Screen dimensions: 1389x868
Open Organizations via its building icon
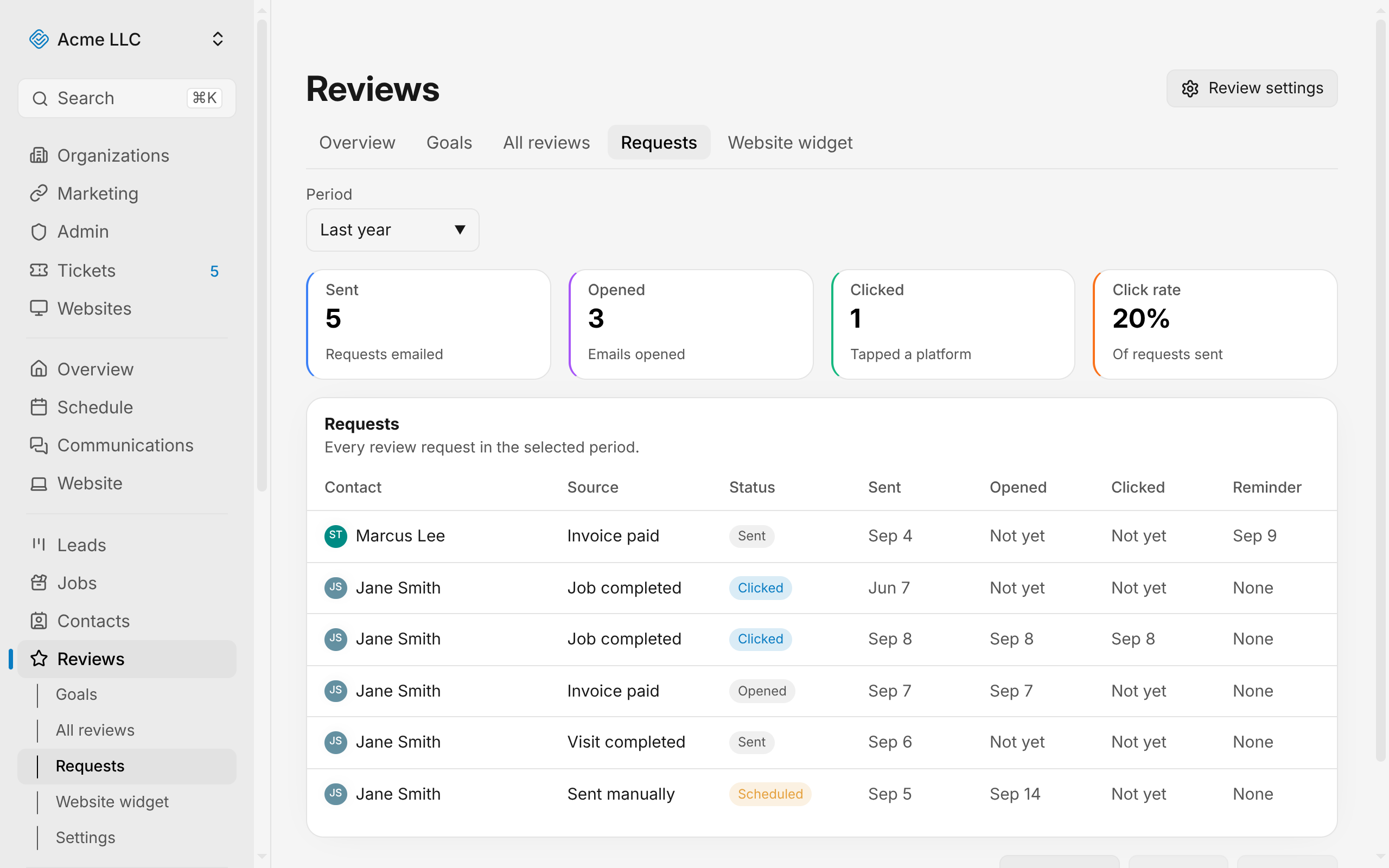39,155
